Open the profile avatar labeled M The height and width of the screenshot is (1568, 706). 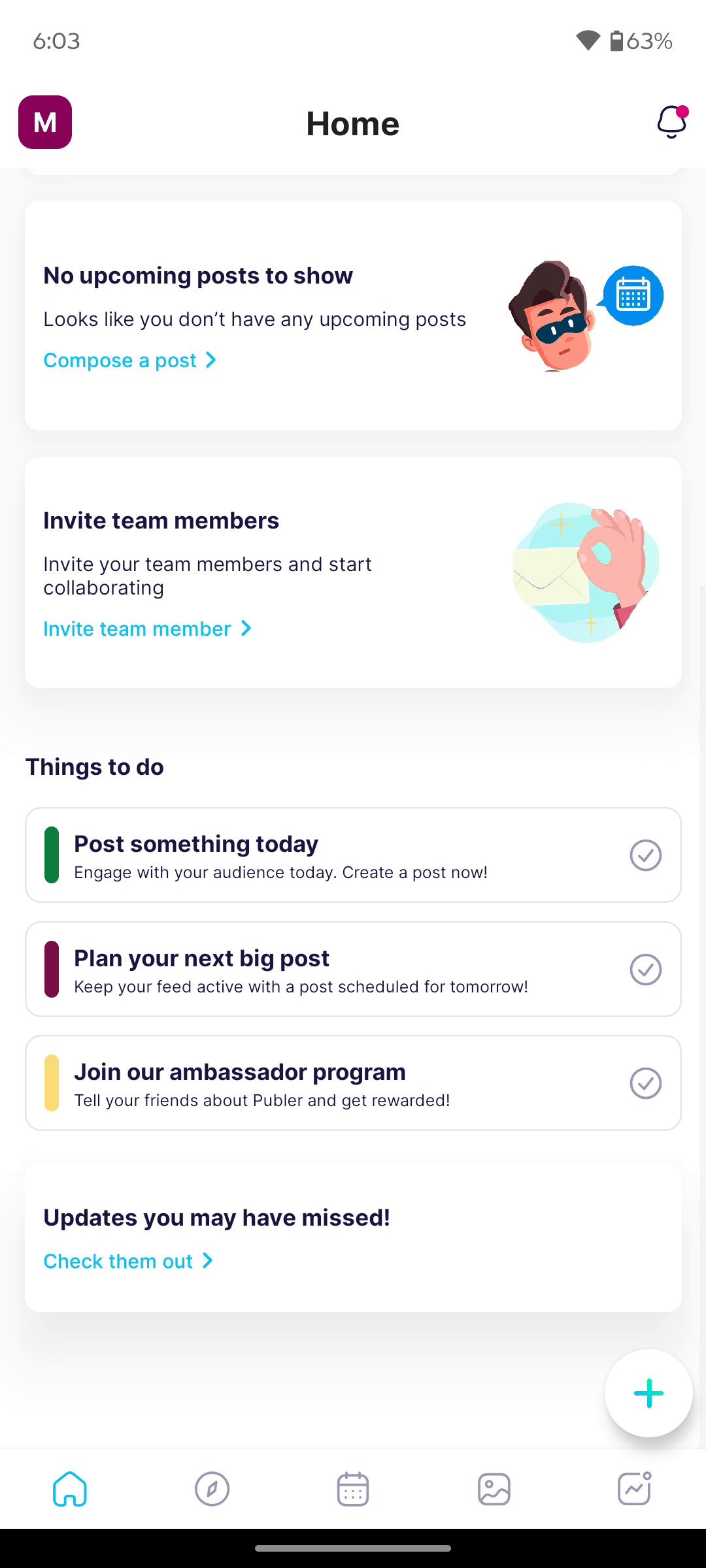pos(44,122)
